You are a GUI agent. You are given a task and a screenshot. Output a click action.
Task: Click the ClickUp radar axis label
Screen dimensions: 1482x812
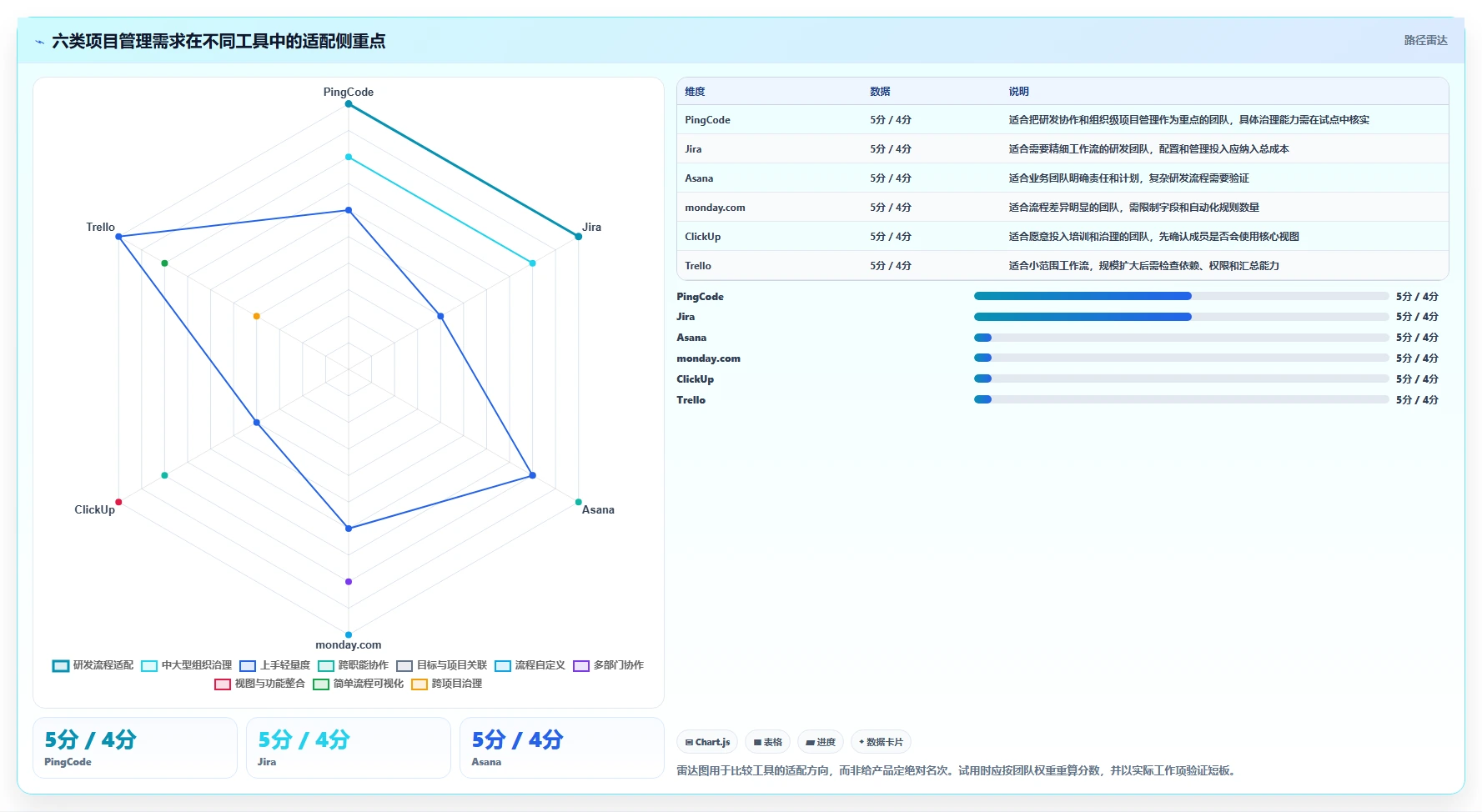tap(94, 509)
